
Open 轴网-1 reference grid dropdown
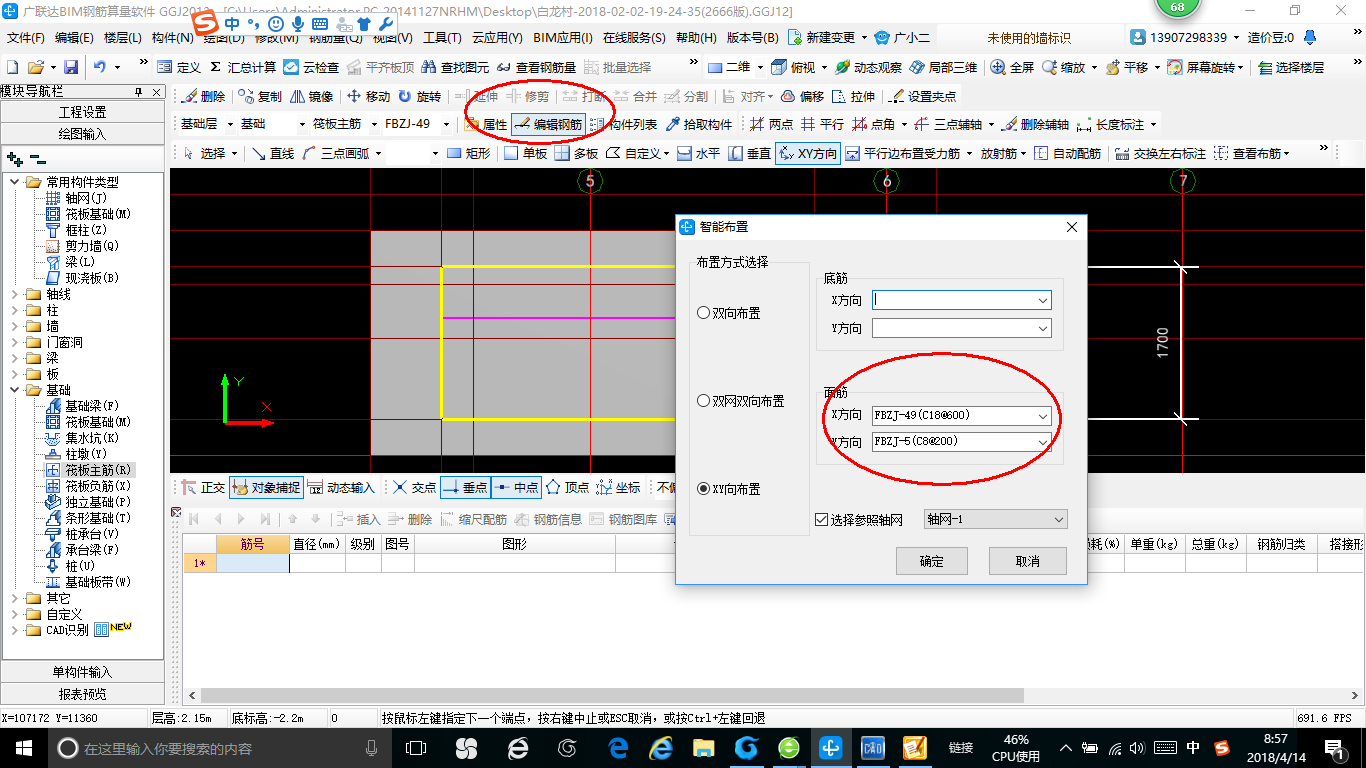coord(995,519)
